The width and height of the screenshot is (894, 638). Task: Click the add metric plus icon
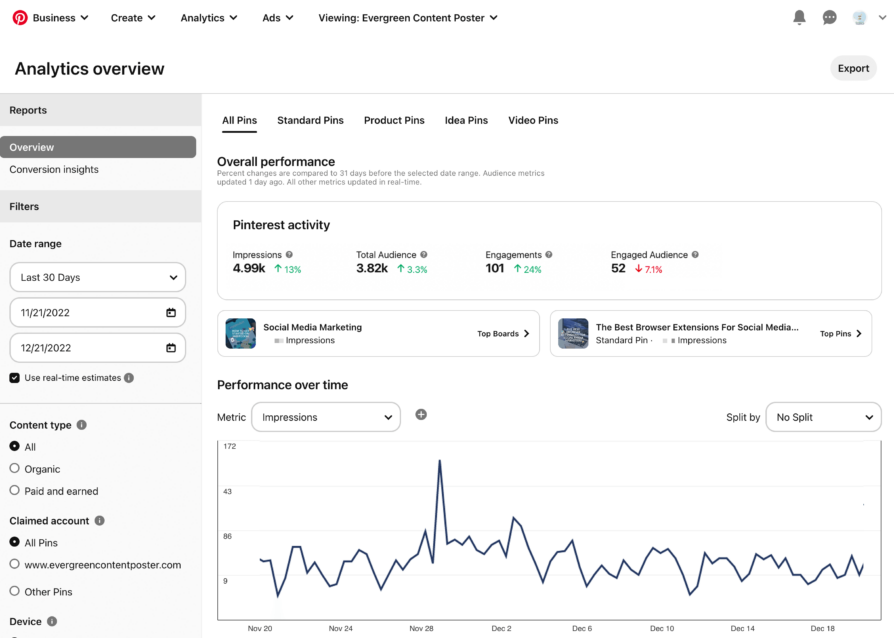pyautogui.click(x=421, y=414)
